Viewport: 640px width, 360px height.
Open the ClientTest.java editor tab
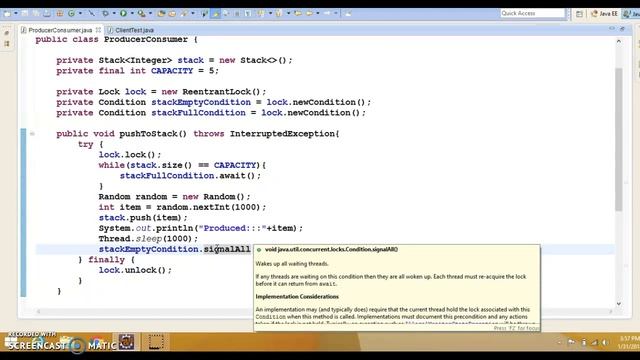[134, 30]
